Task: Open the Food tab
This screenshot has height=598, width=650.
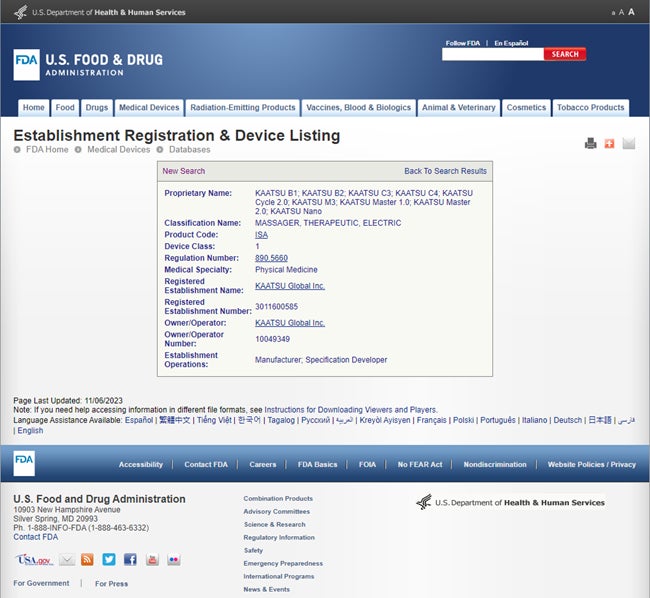Action: (x=65, y=108)
